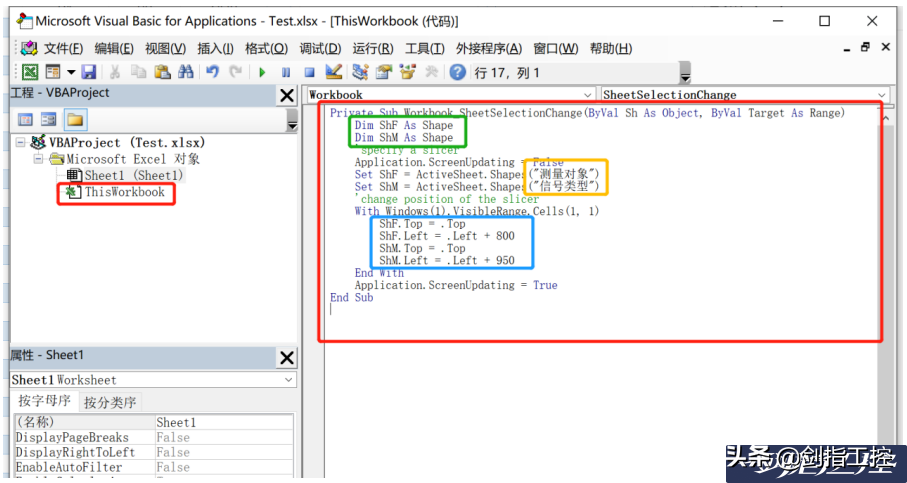Open the 帮助(H) menu
This screenshot has width=907, height=483.
610,49
